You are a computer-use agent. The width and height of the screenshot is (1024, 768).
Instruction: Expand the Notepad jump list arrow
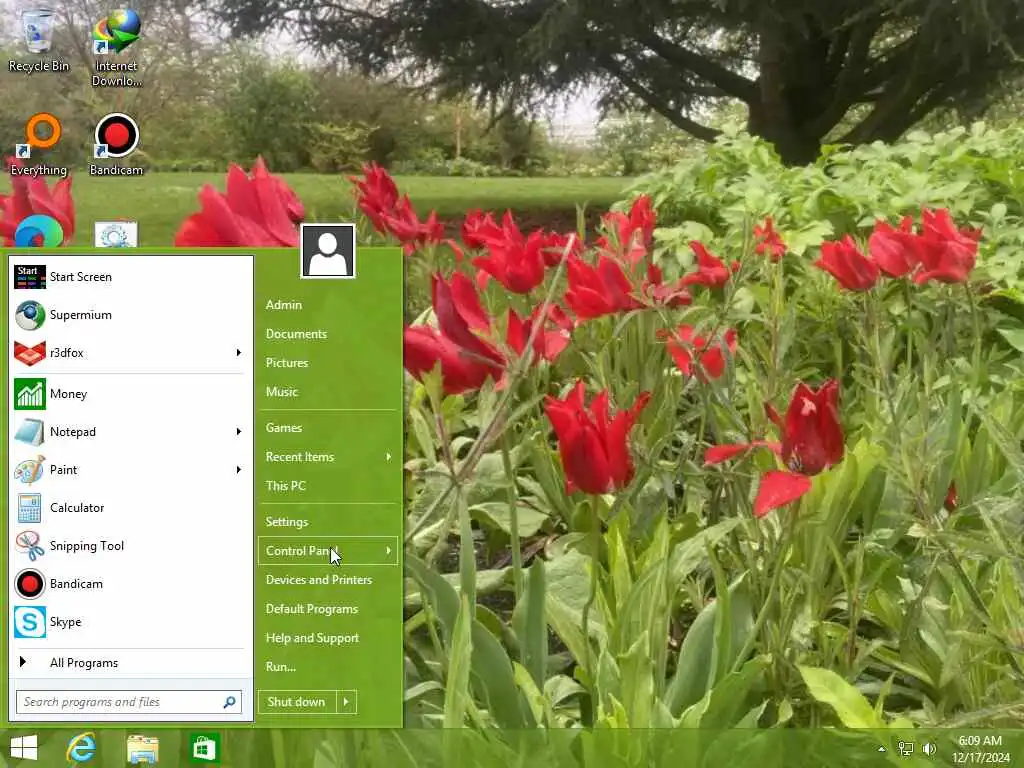coord(238,432)
